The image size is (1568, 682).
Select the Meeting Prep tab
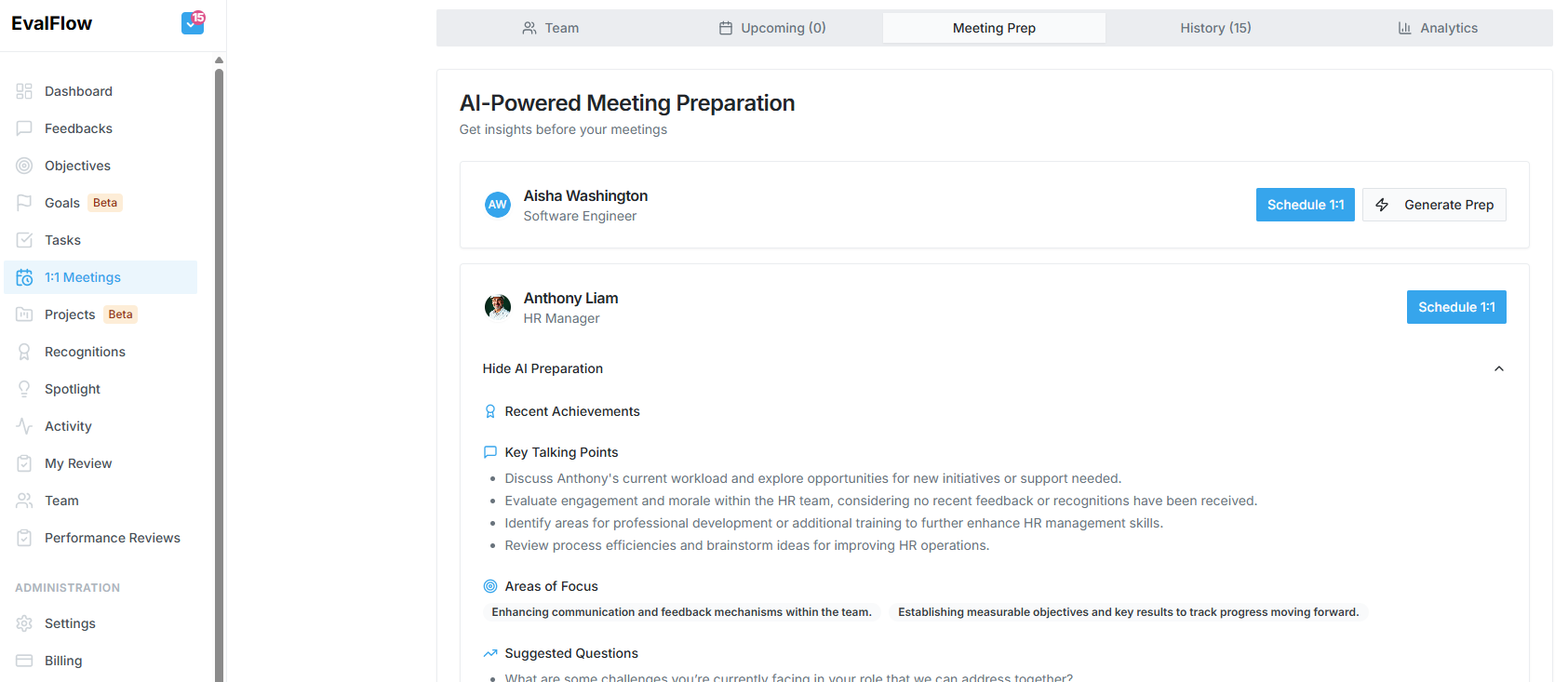(994, 28)
